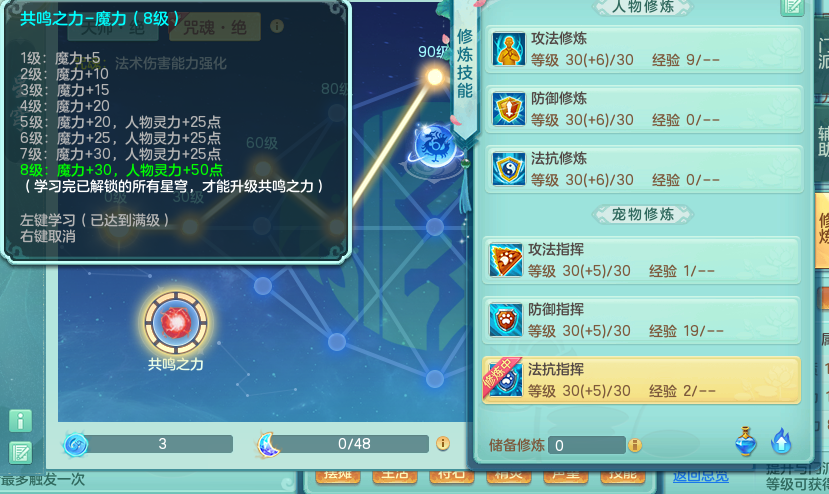
Task: Click the red 共鸣之力 orb
Action: (176, 323)
